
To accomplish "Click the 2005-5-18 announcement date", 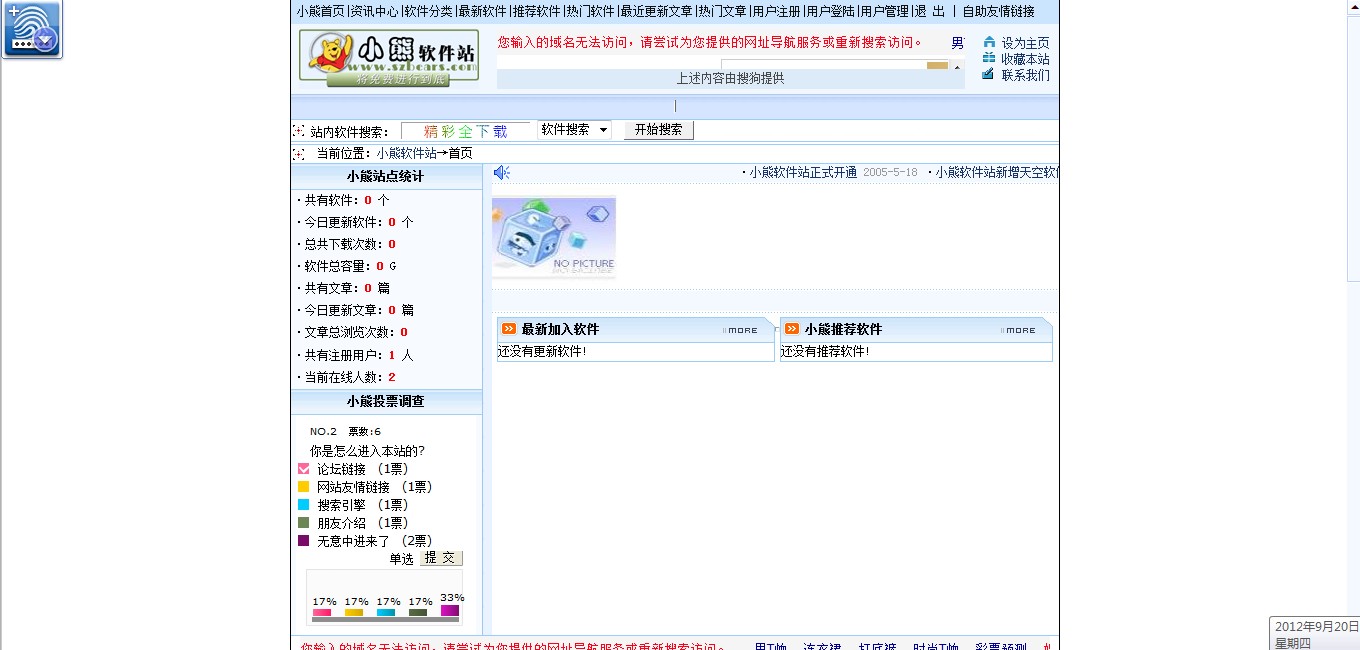I will pyautogui.click(x=890, y=173).
